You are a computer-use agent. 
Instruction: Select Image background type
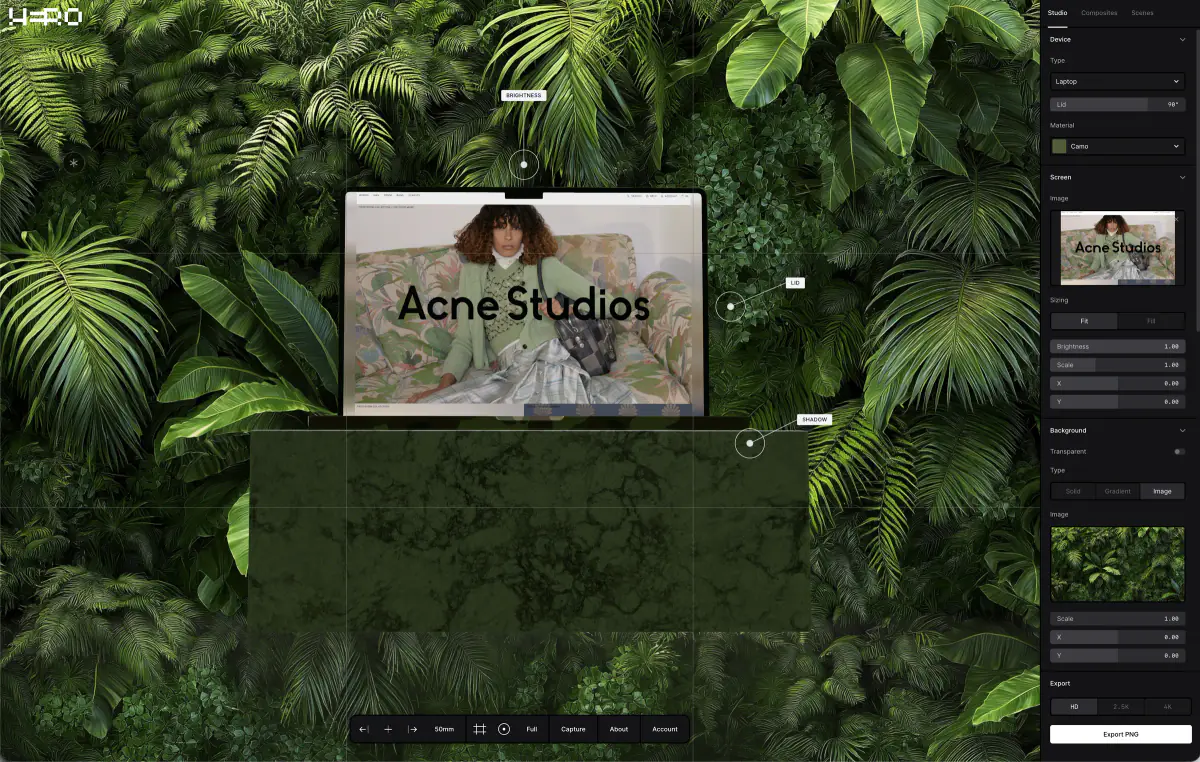(1162, 491)
